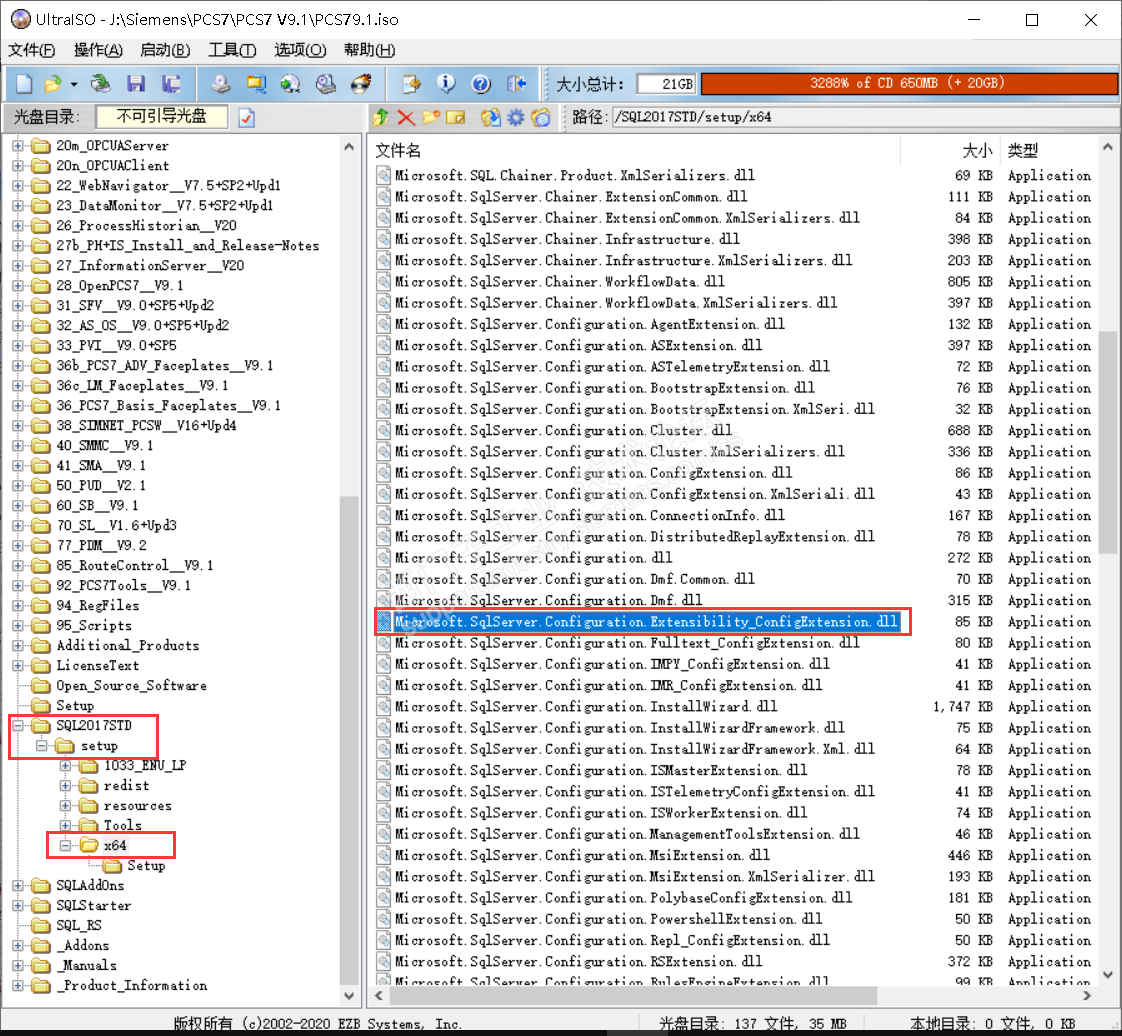Click the new folder icon with spark
The height and width of the screenshot is (1036, 1122).
(431, 117)
